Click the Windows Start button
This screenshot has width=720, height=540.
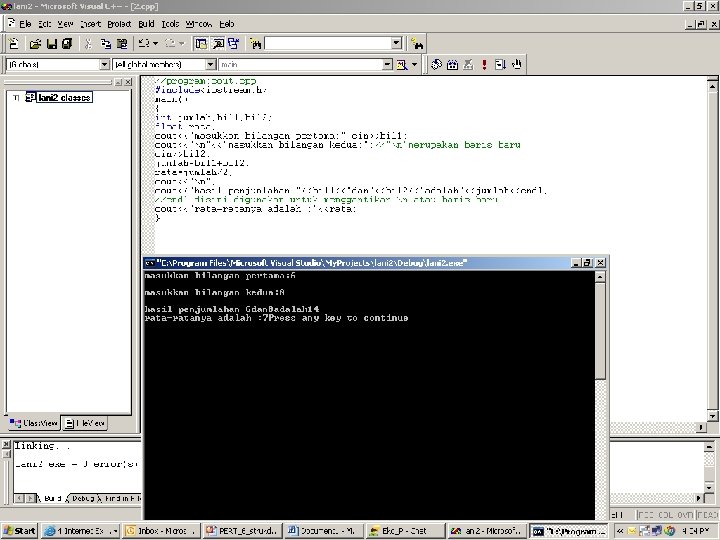click(x=20, y=531)
